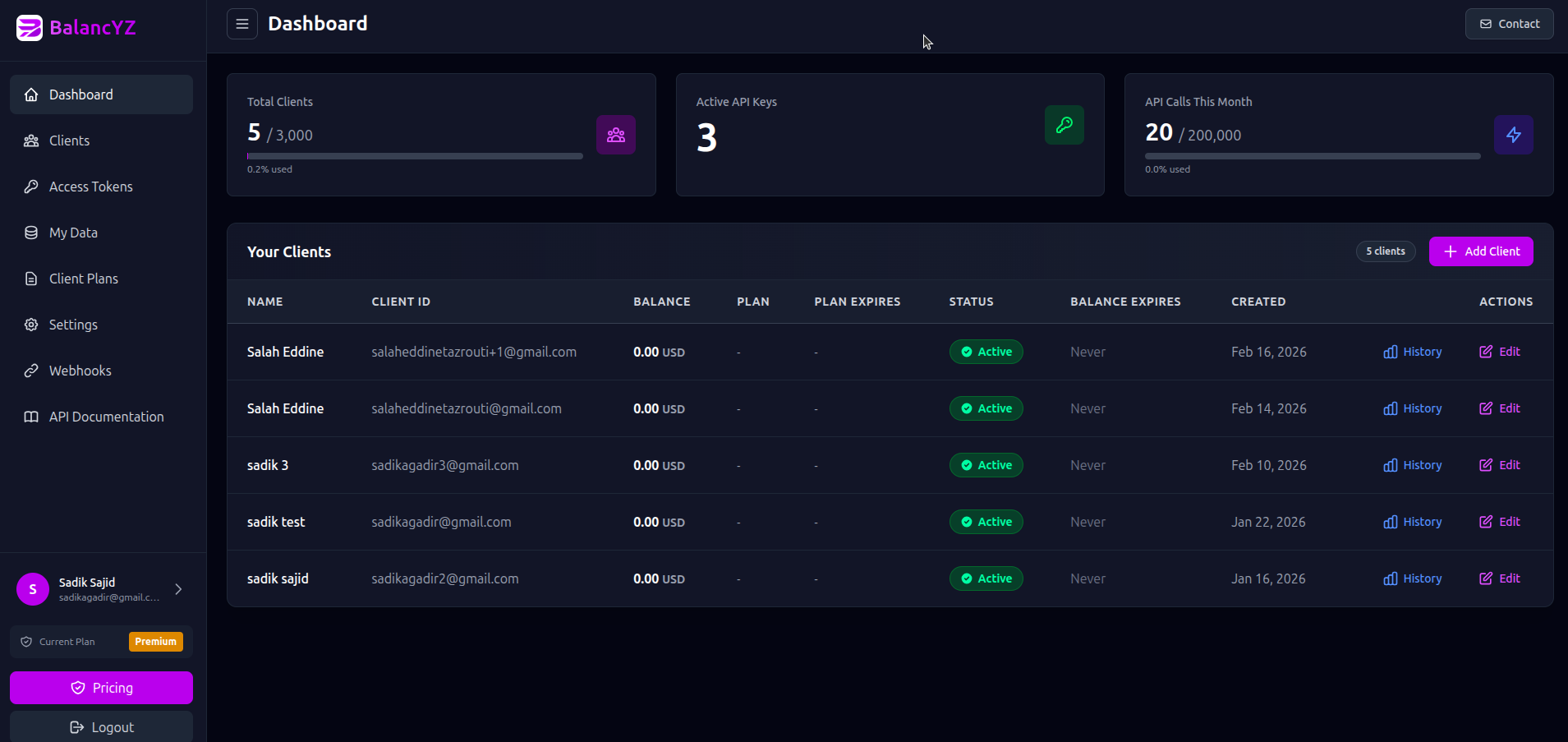Click the Pricing button

point(101,688)
